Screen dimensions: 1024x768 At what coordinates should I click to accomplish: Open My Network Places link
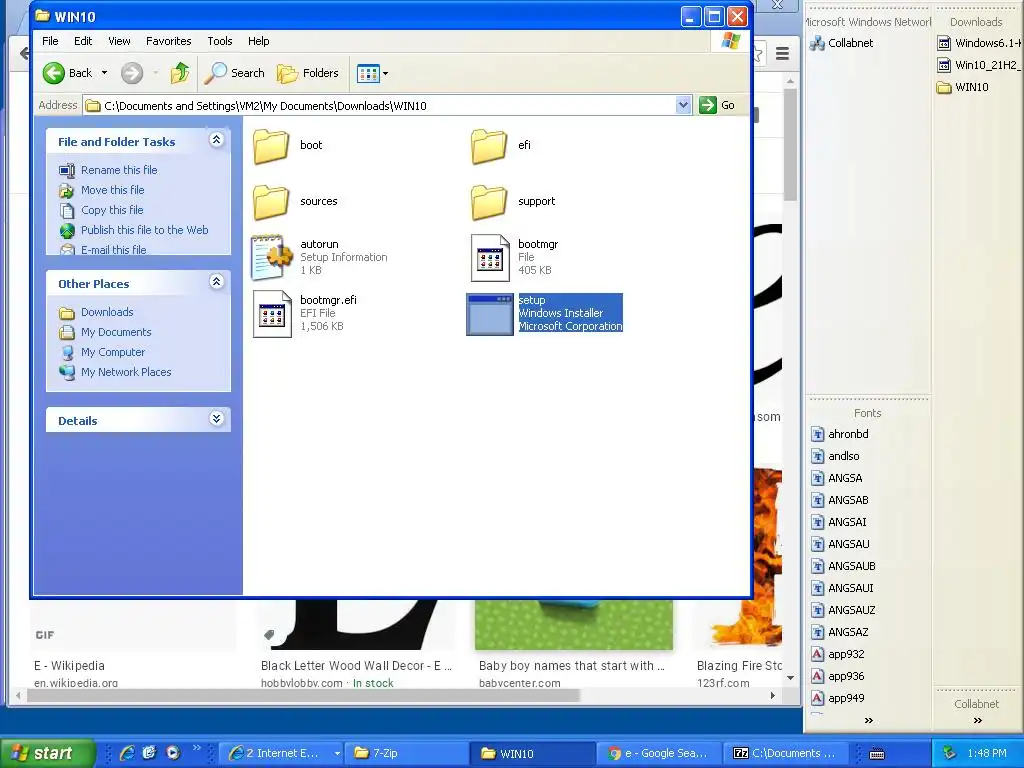click(126, 372)
